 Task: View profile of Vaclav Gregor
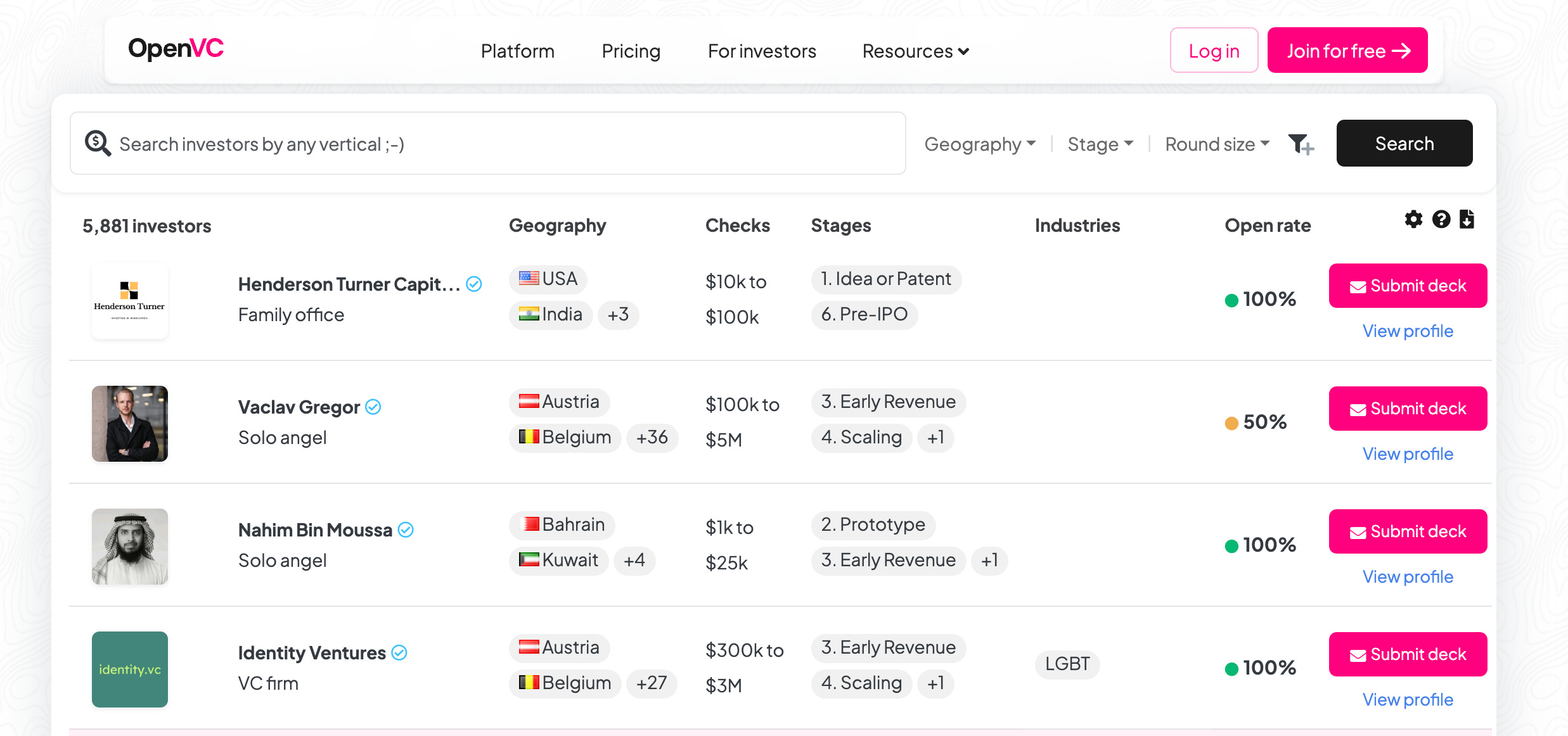coord(1408,454)
